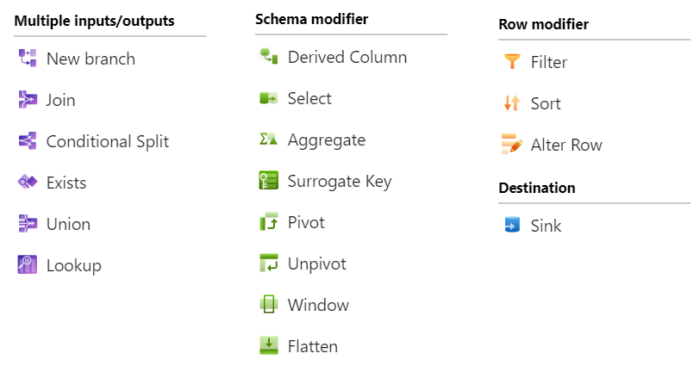Screen dimensions: 700x366
Task: Add a Window transformation
Action: point(304,305)
